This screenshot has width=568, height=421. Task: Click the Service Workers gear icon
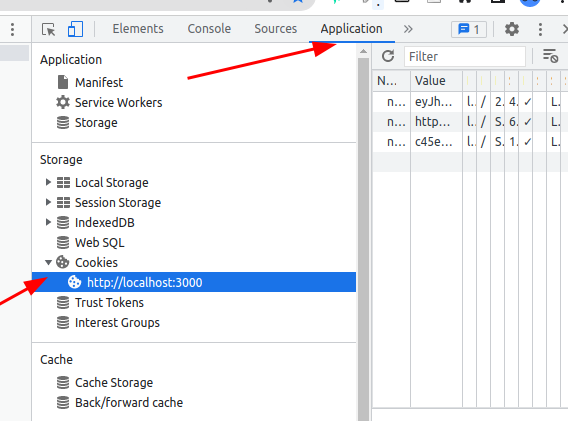click(x=63, y=102)
